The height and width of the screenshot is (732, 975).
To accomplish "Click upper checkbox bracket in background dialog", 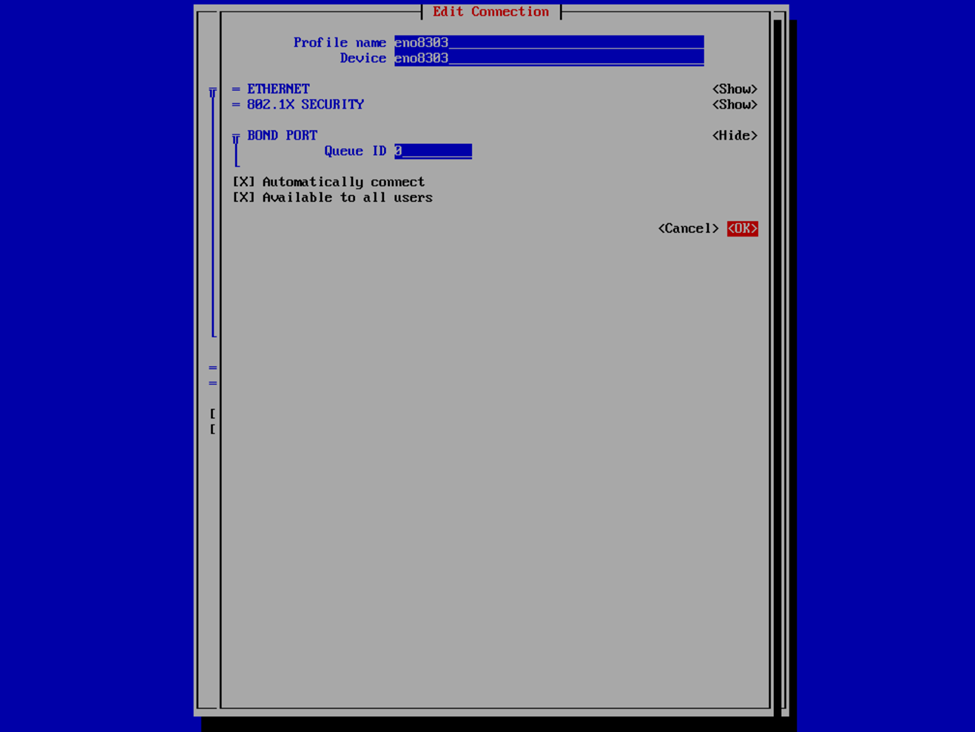I will [213, 414].
